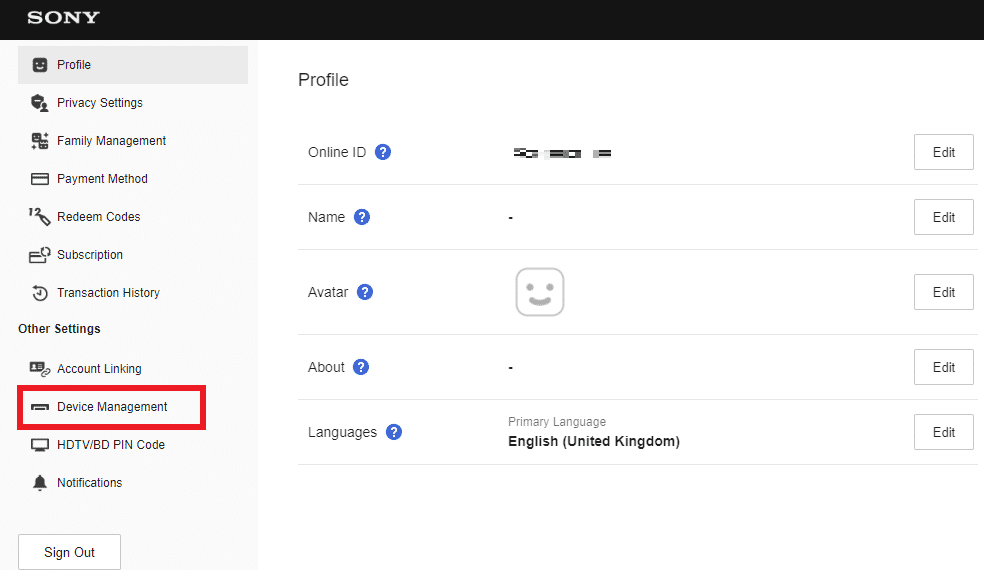Click the avatar smiley face image
This screenshot has height=570, width=984.
[540, 292]
